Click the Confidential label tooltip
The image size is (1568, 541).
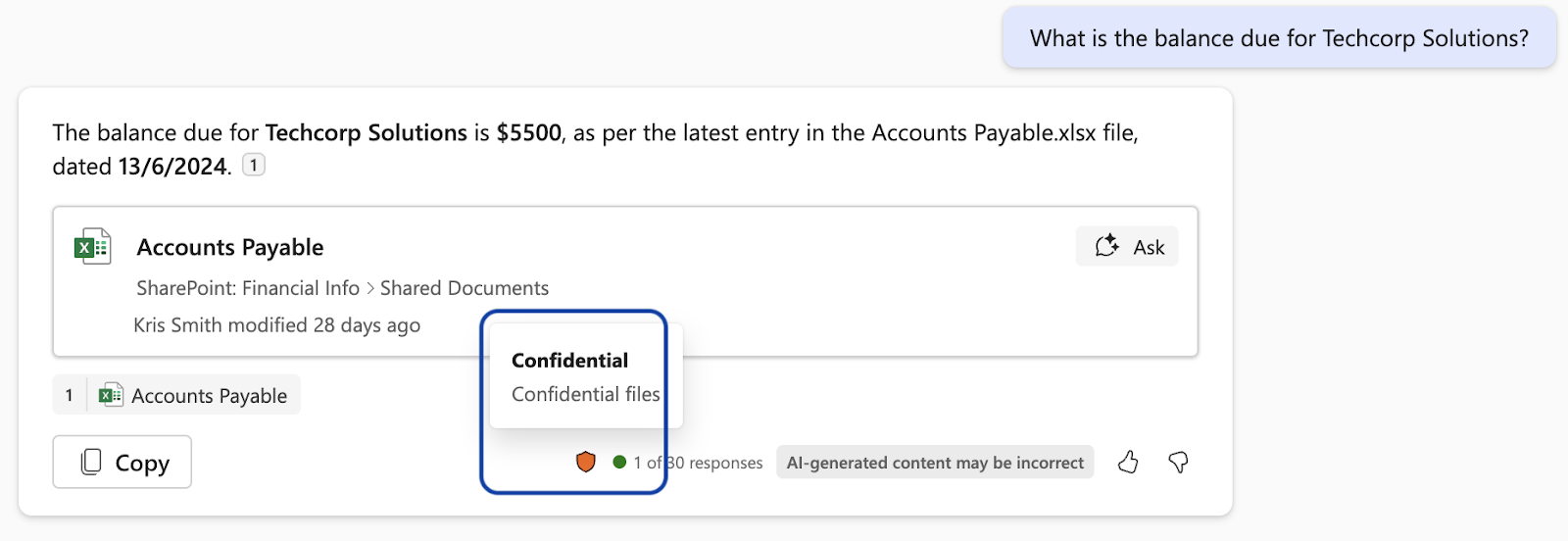586,375
